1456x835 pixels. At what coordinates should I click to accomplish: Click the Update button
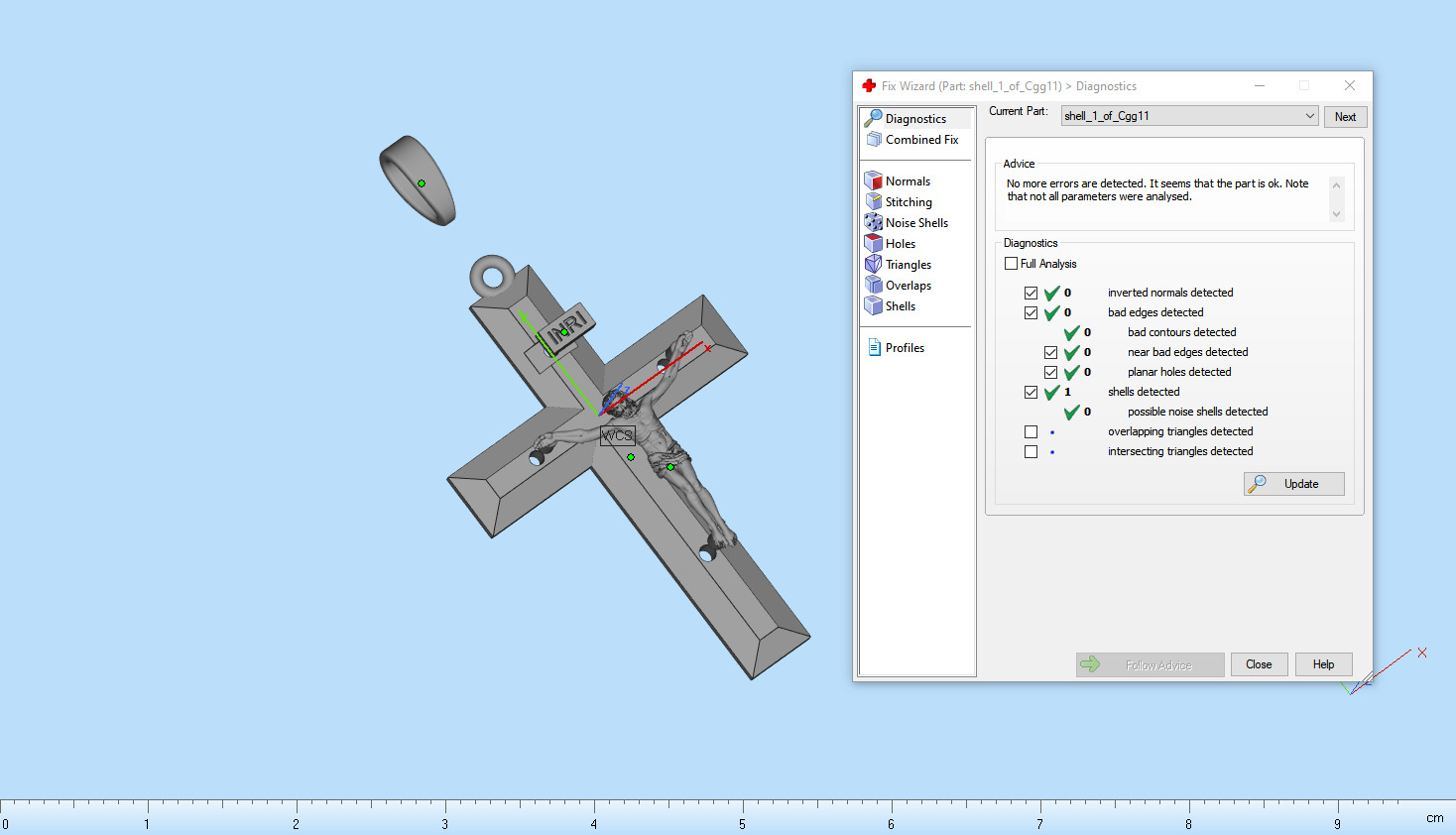coord(1294,484)
